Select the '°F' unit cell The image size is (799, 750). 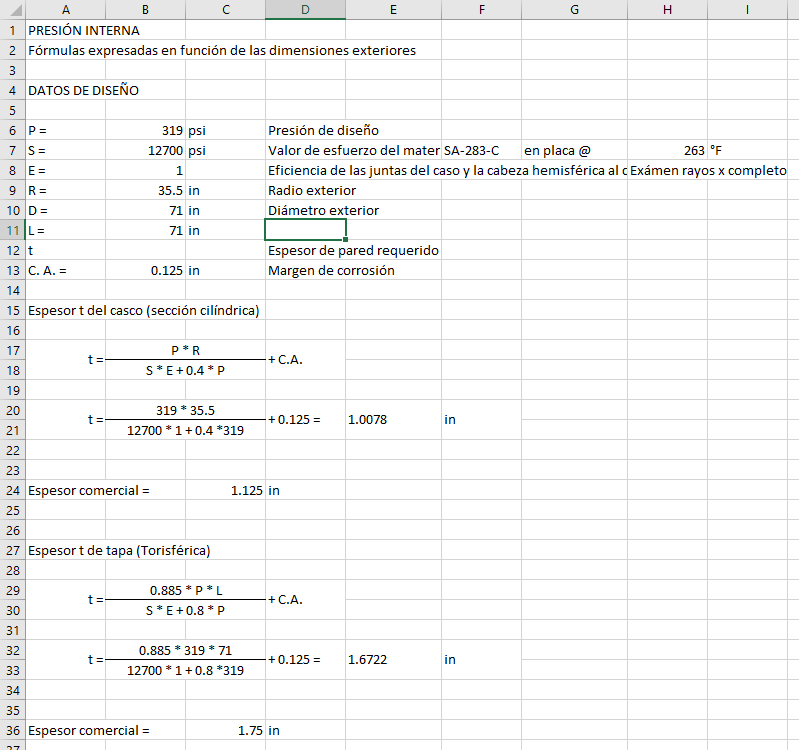747,150
